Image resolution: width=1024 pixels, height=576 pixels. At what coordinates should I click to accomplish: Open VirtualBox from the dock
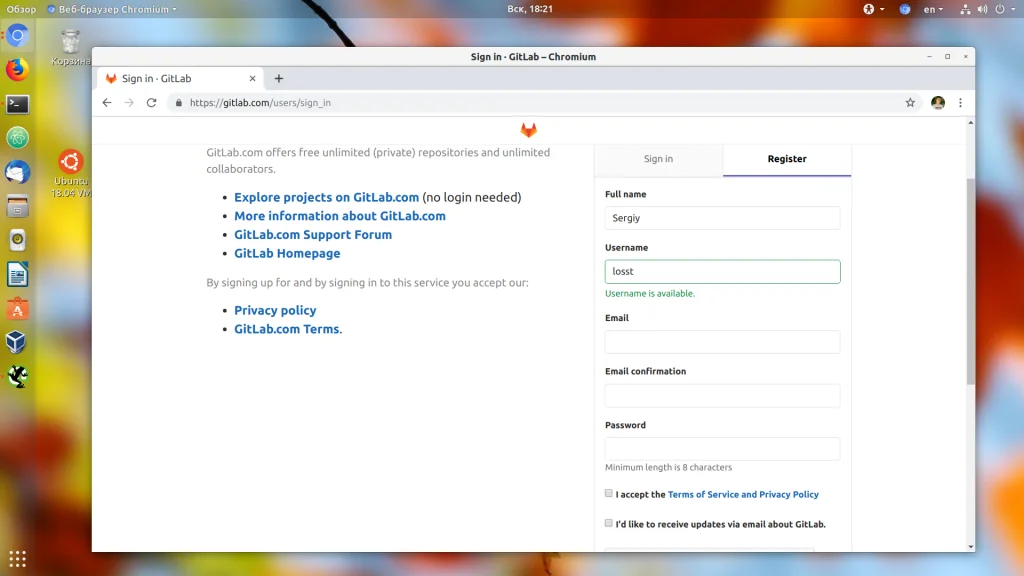(x=18, y=342)
